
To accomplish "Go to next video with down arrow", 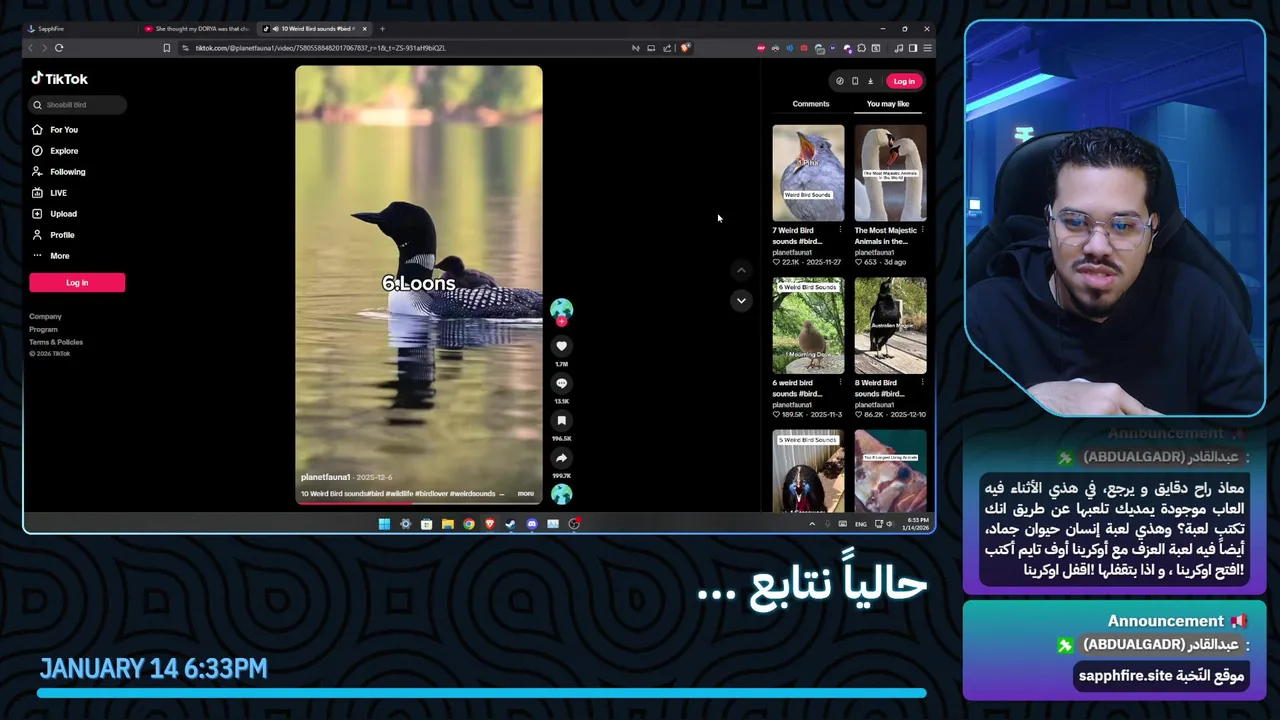I will [x=741, y=300].
